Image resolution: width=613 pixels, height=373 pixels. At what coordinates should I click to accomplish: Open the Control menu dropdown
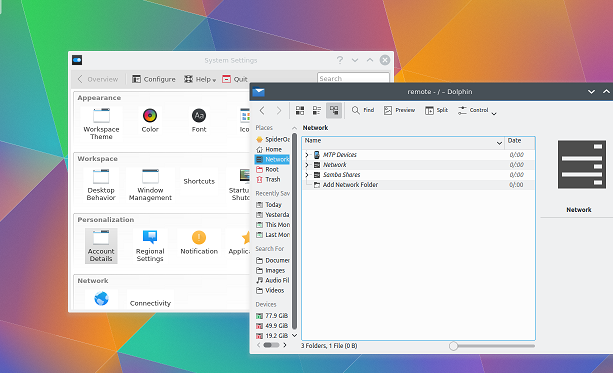[477, 111]
